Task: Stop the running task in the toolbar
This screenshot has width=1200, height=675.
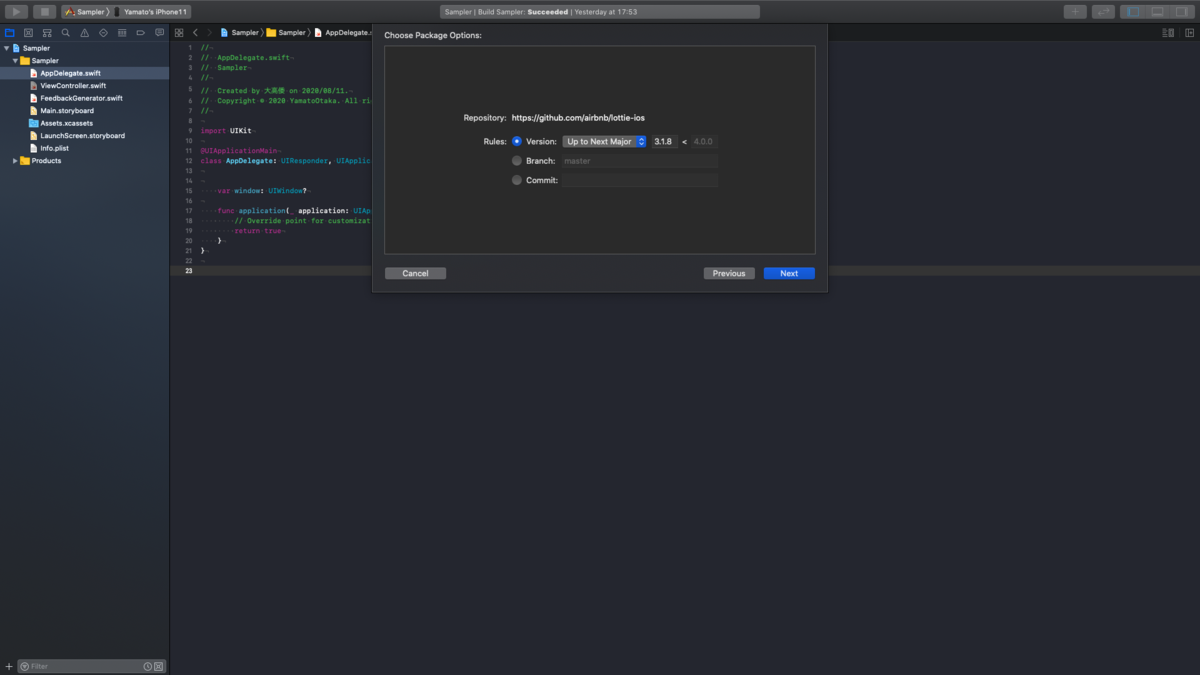Action: pos(44,12)
